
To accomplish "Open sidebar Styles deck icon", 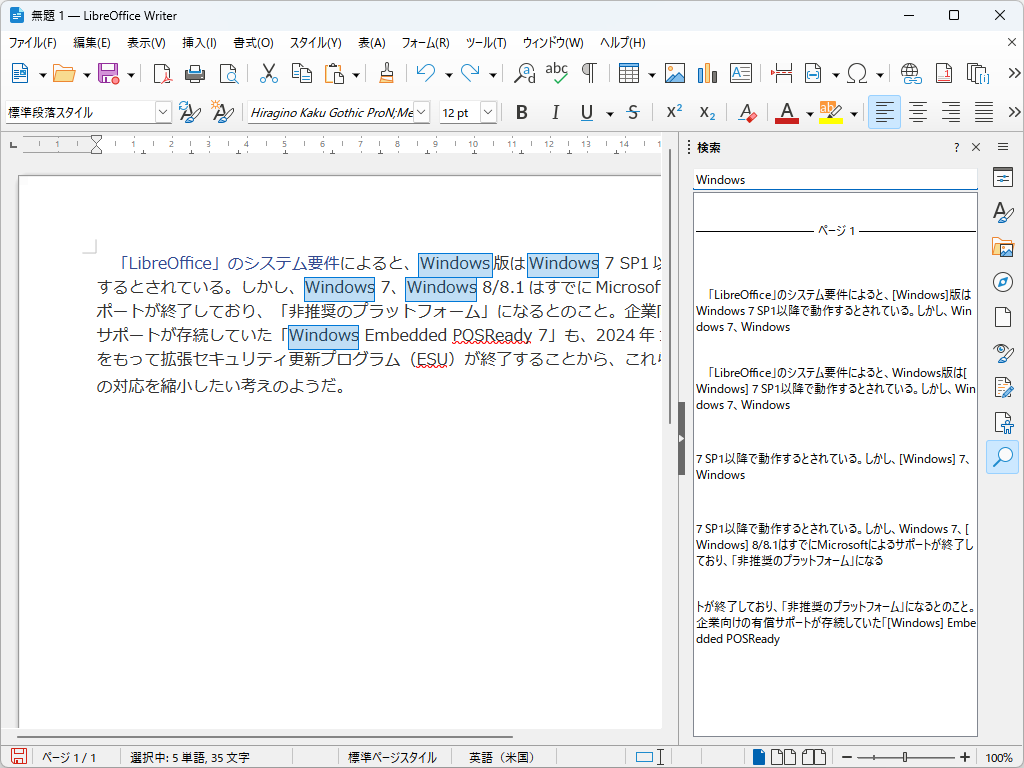I will [1002, 212].
